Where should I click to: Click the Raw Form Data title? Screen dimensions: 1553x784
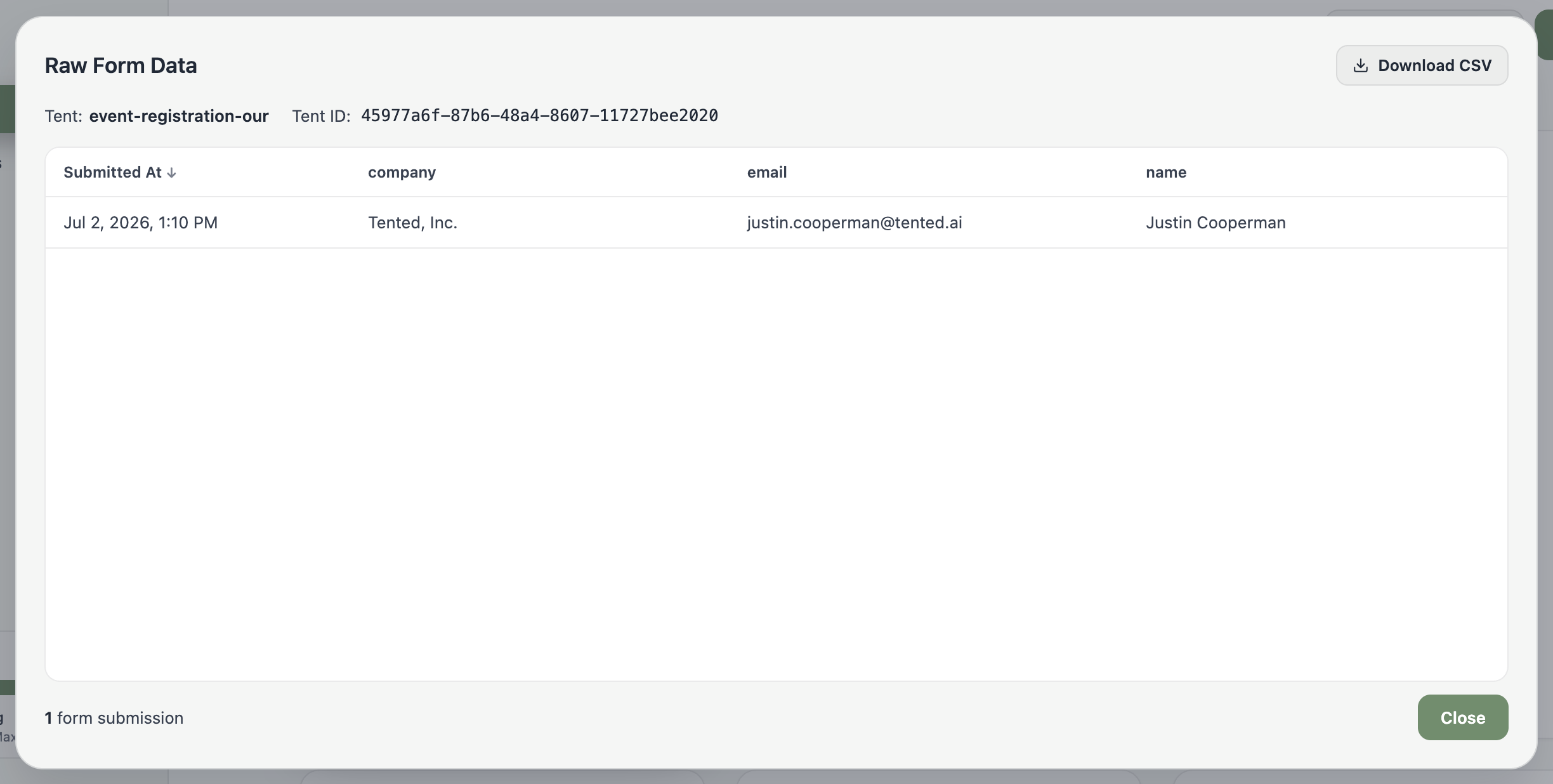click(121, 65)
